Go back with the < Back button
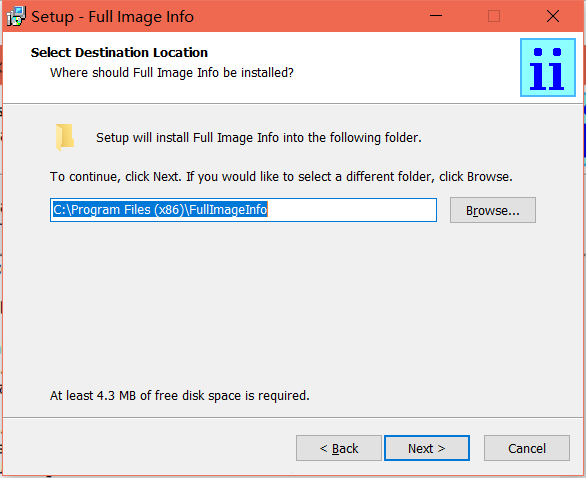 point(339,448)
